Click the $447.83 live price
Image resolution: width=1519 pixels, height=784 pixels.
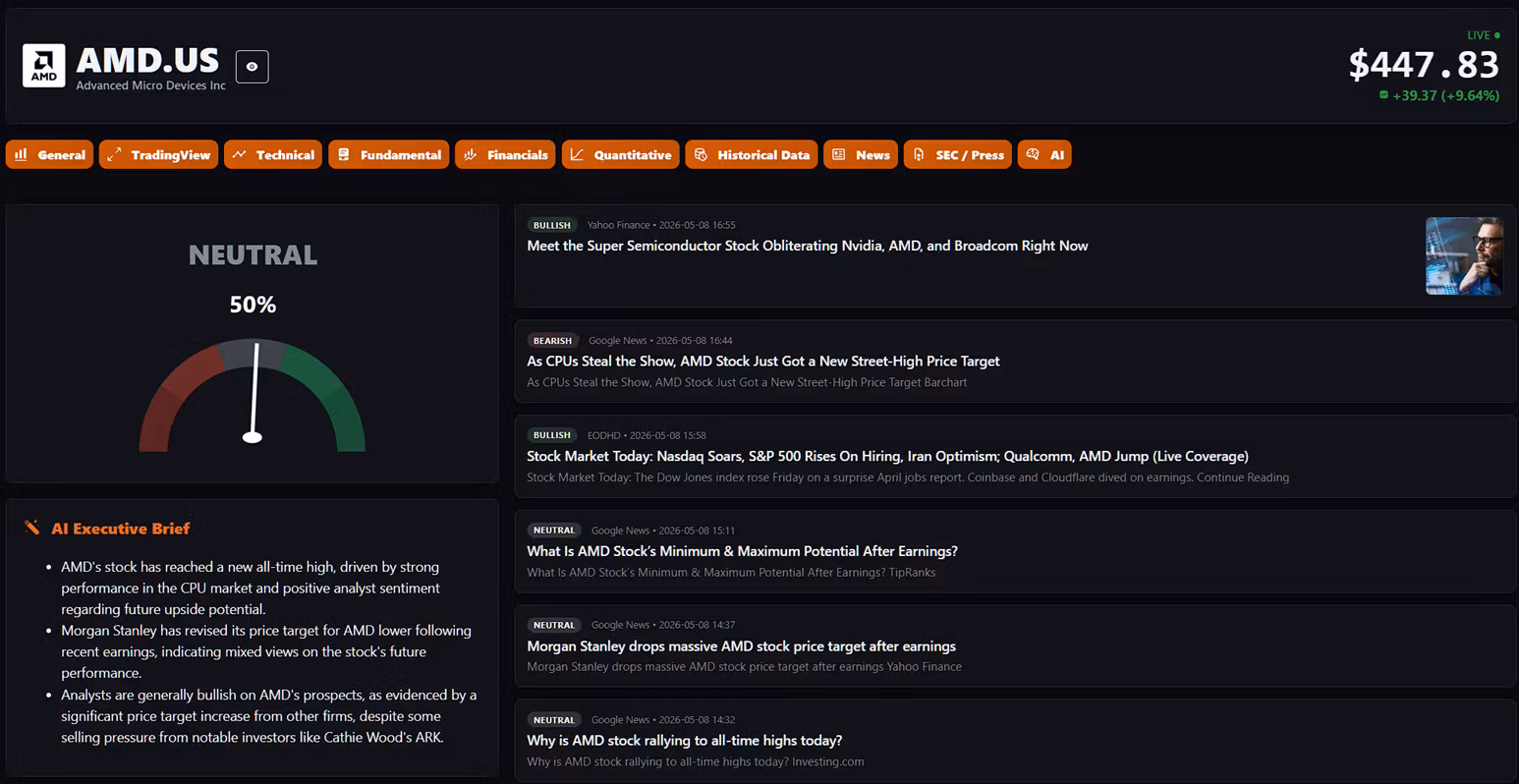[1424, 65]
